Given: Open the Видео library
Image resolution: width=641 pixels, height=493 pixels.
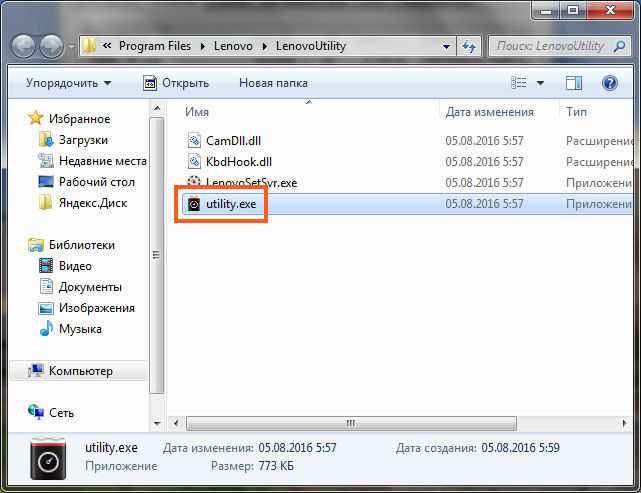Looking at the screenshot, I should pyautogui.click(x=75, y=266).
